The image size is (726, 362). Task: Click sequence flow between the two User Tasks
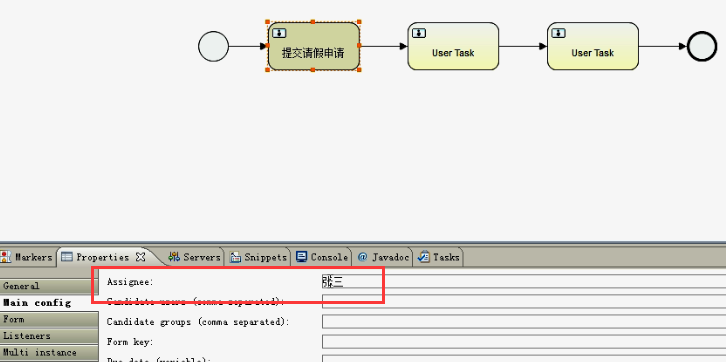pos(523,46)
